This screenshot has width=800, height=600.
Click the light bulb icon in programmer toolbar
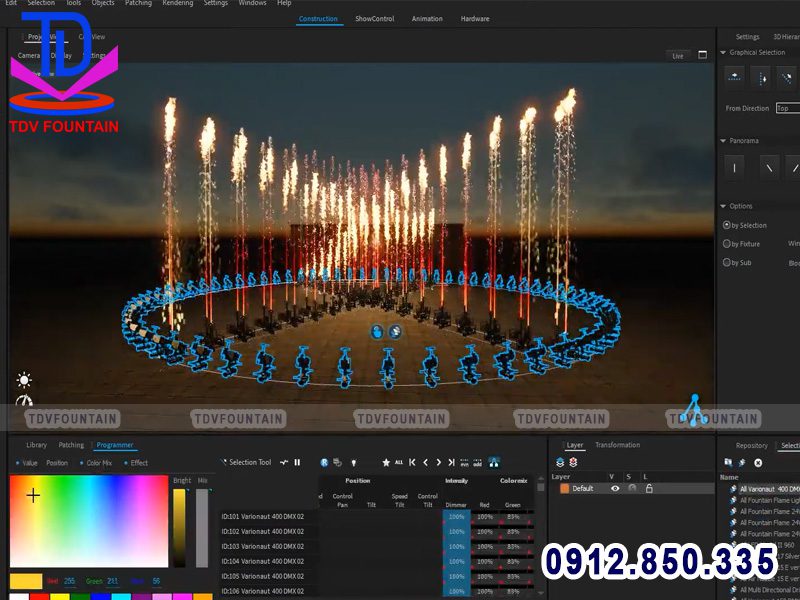coord(353,463)
